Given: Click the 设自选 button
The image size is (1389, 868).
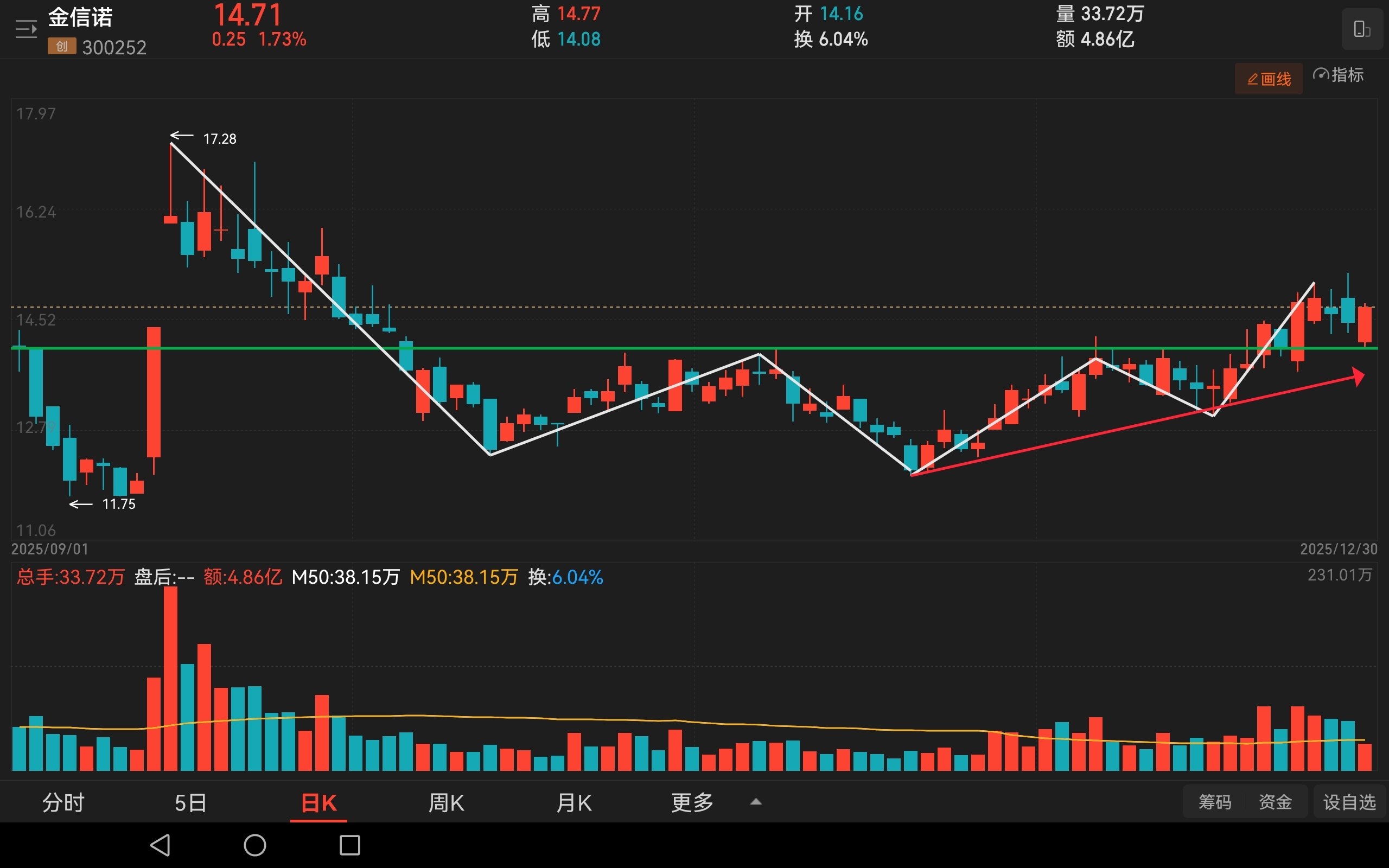Looking at the screenshot, I should 1349,801.
